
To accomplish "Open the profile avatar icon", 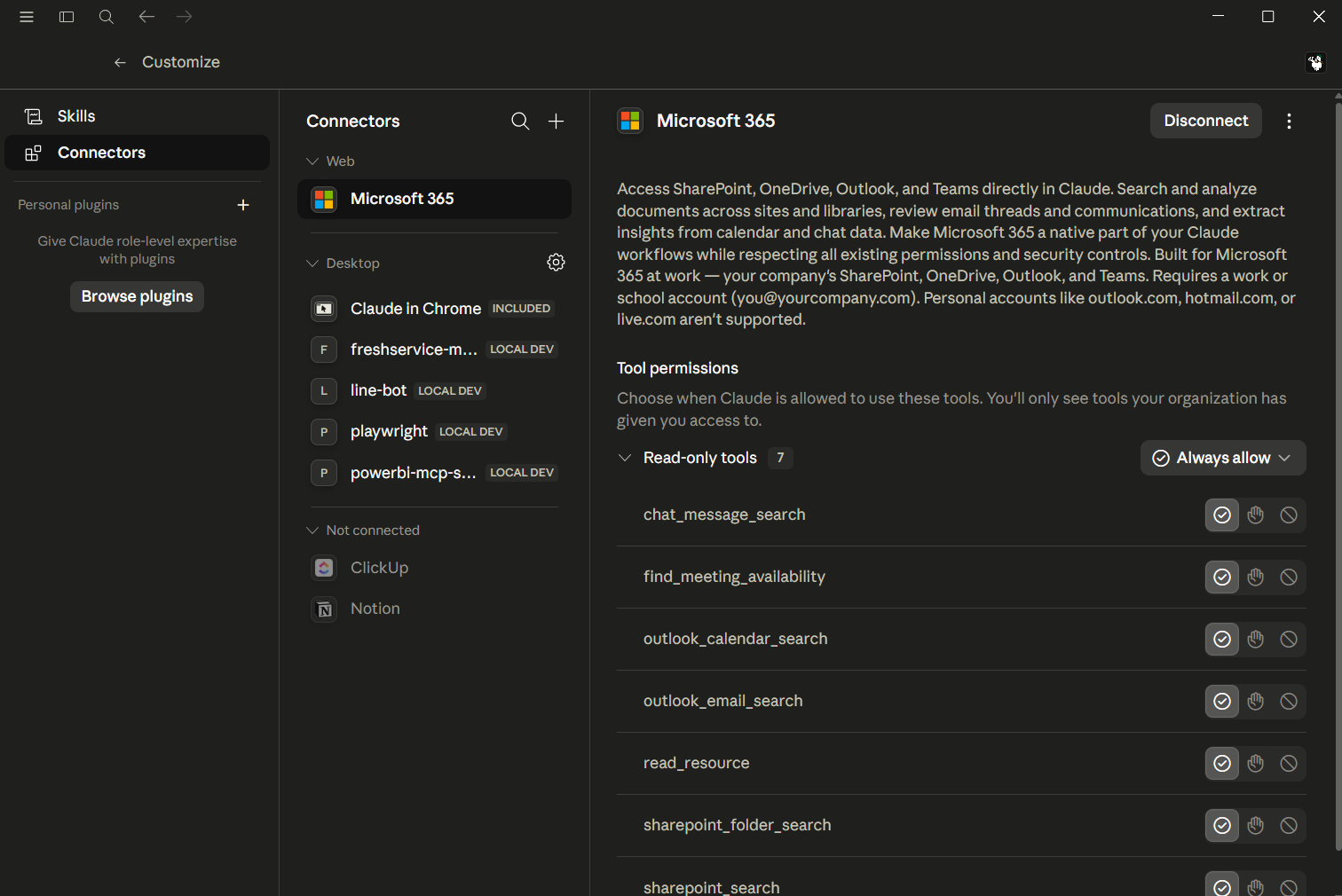I will pyautogui.click(x=1315, y=63).
